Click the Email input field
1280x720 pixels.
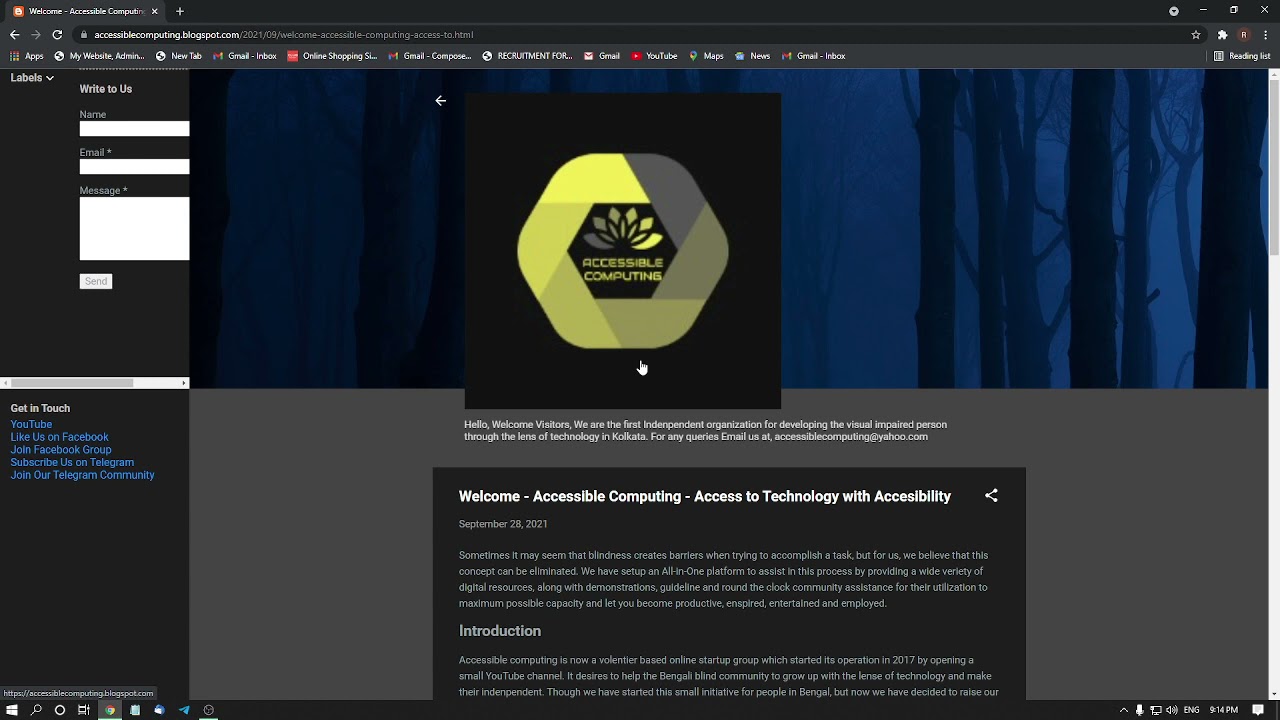[x=134, y=167]
